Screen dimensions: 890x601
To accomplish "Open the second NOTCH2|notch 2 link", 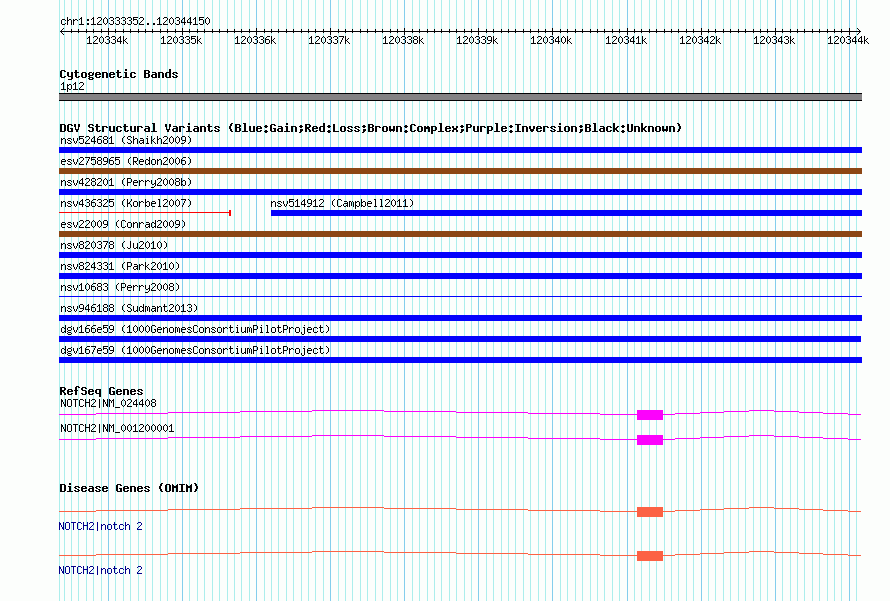I will 100,570.
